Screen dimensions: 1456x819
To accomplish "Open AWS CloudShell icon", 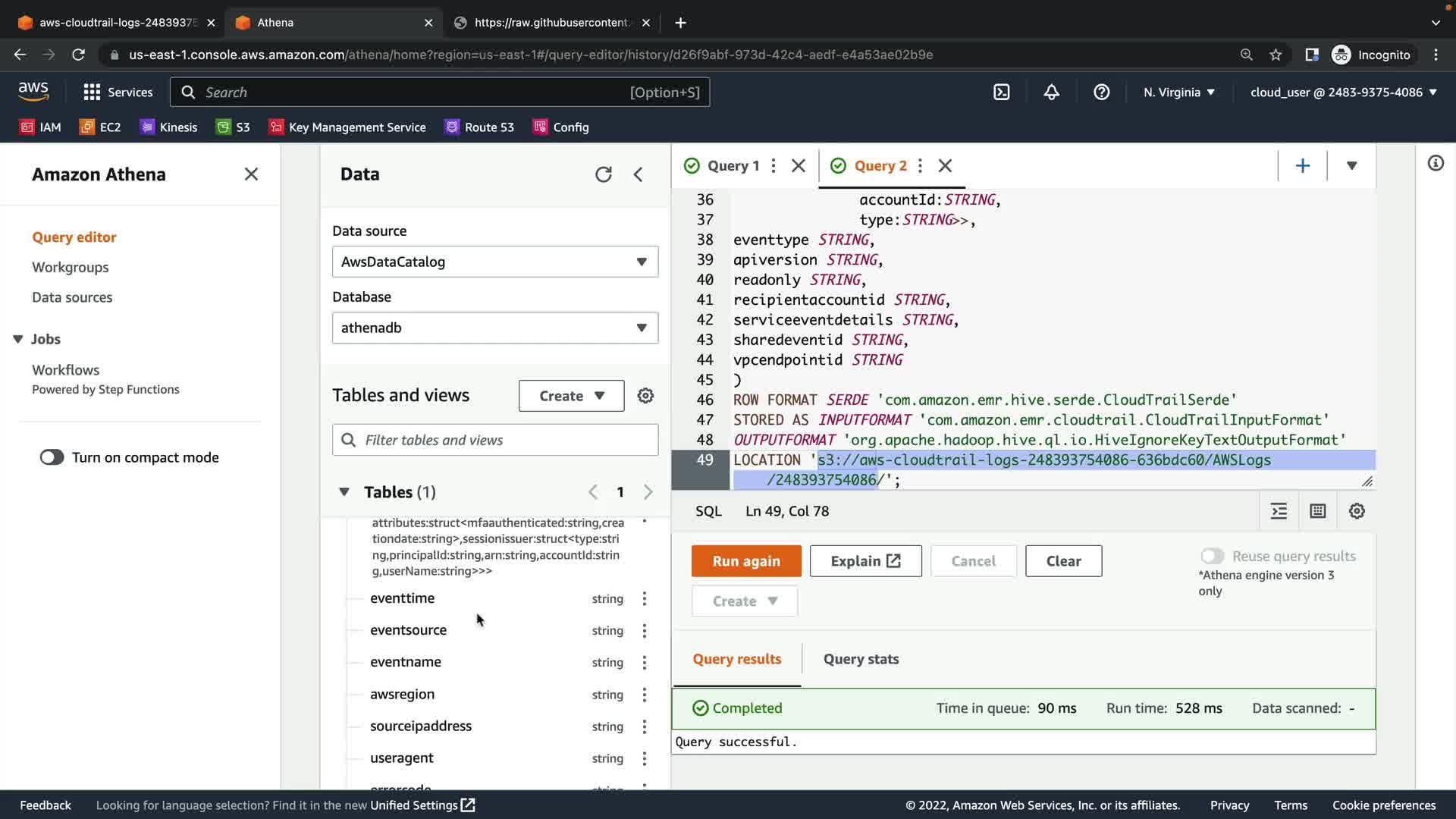I will 1002,93.
